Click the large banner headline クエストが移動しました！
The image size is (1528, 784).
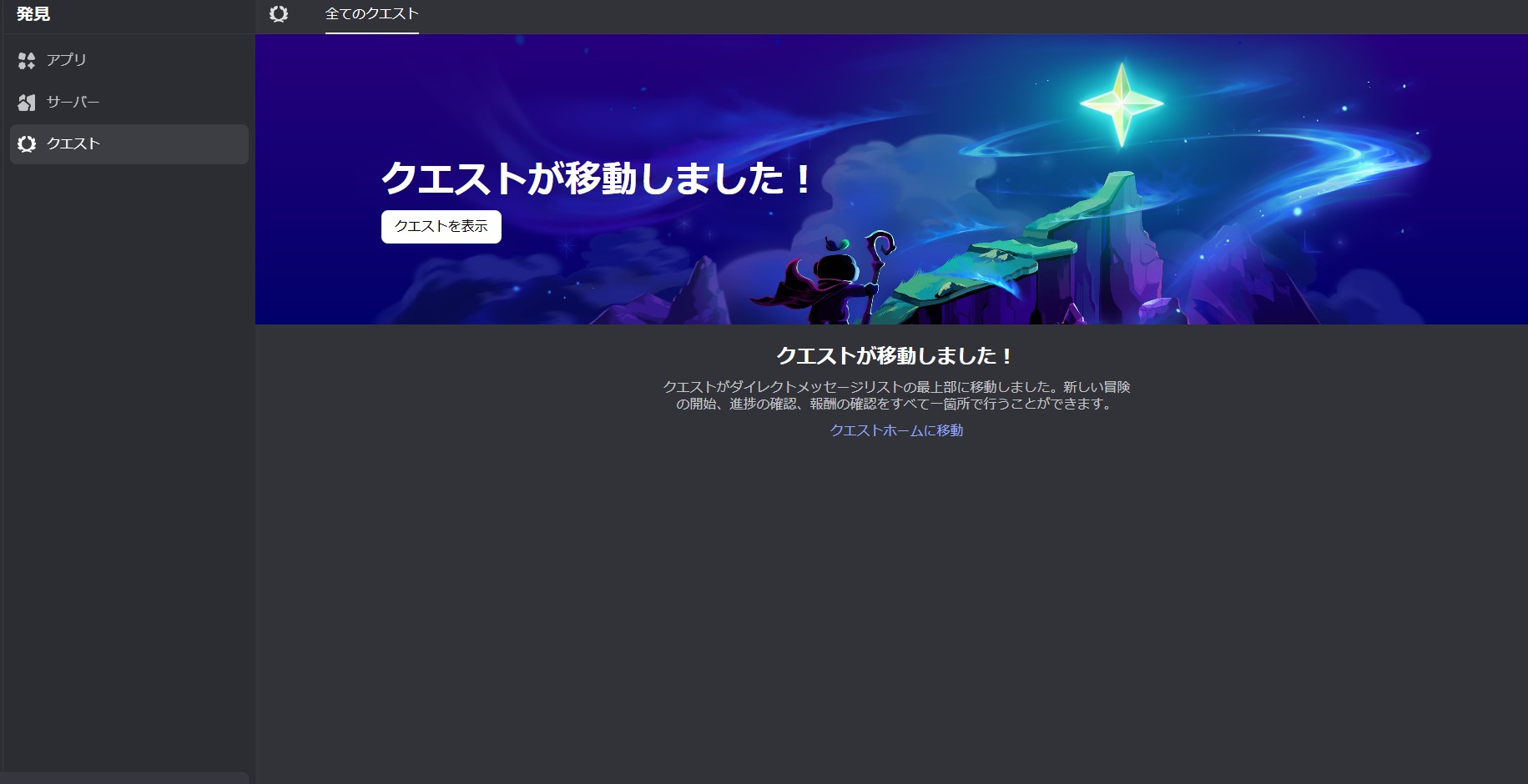pos(596,178)
